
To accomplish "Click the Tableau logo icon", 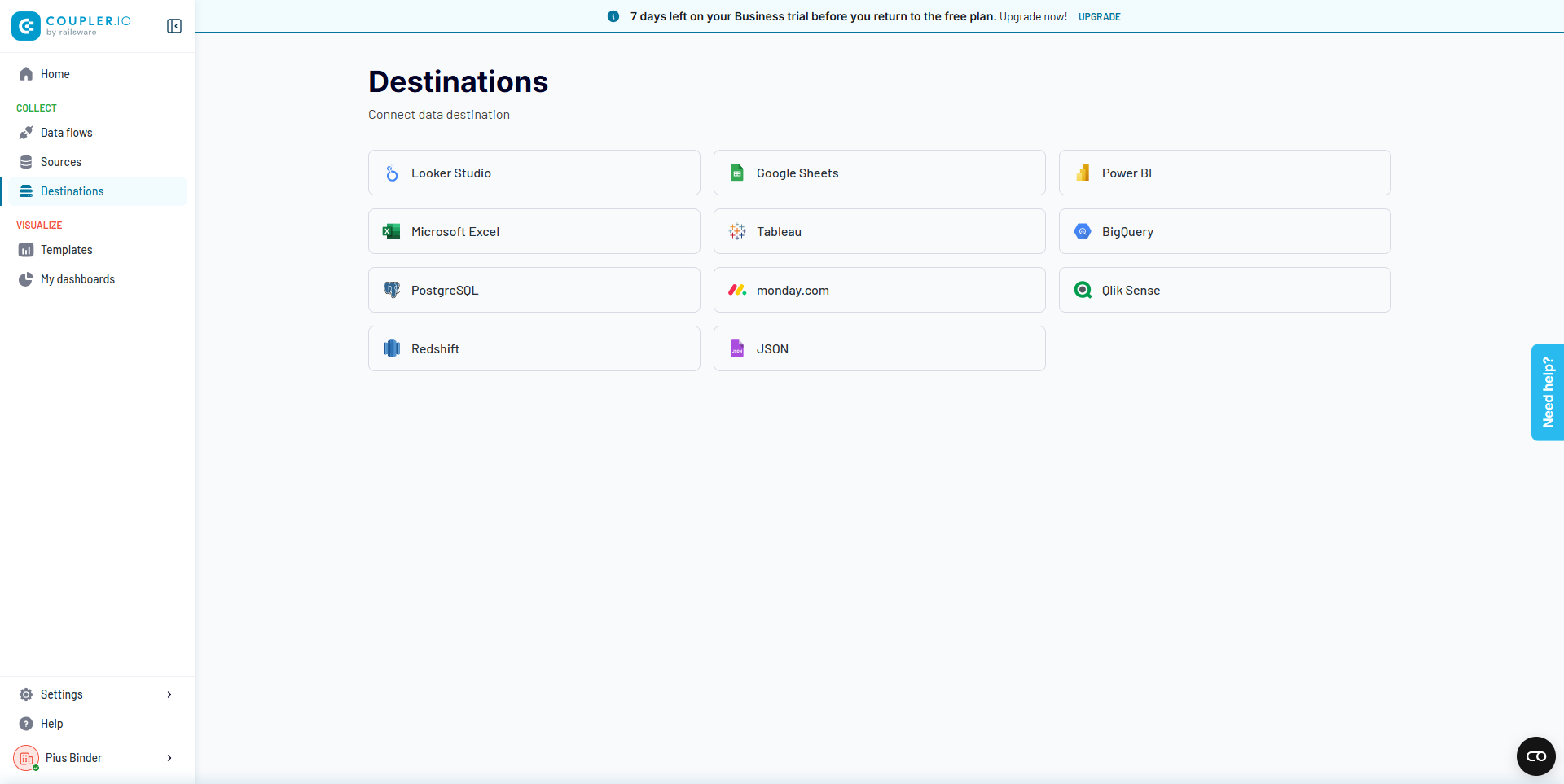I will (737, 231).
